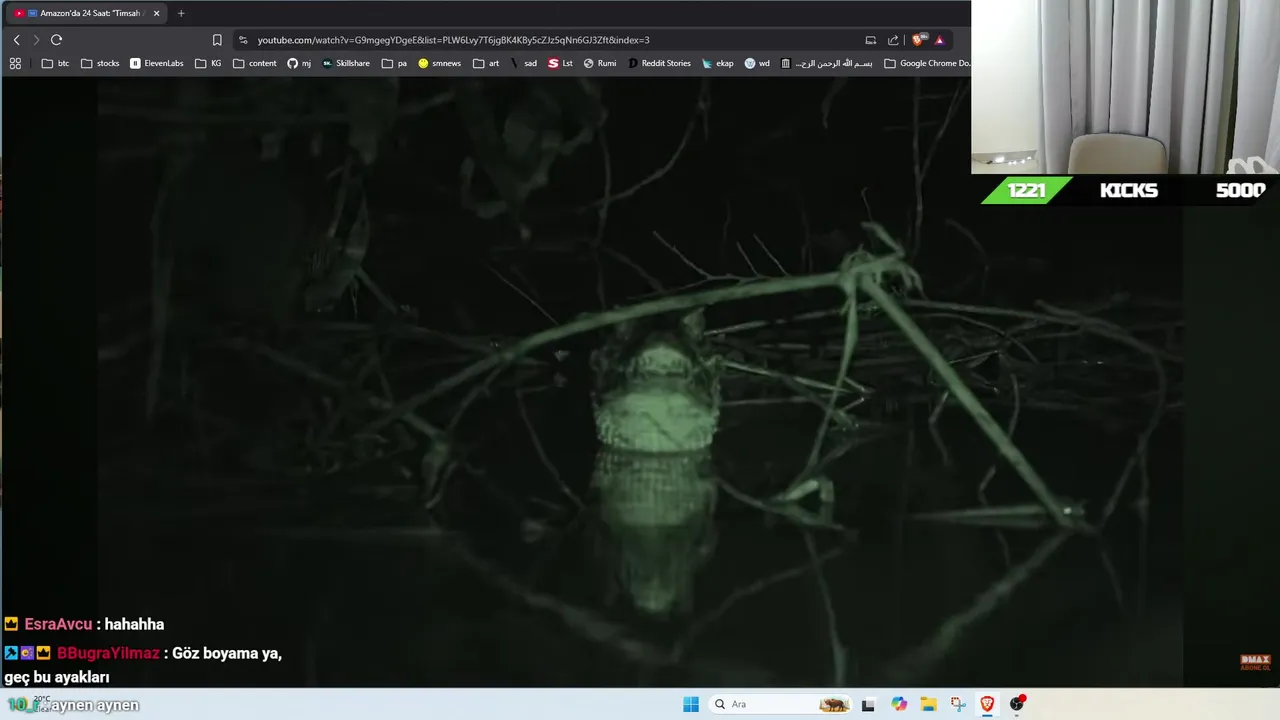1280x720 pixels.
Task: Open the Skillshare bookmark
Action: pyautogui.click(x=346, y=63)
